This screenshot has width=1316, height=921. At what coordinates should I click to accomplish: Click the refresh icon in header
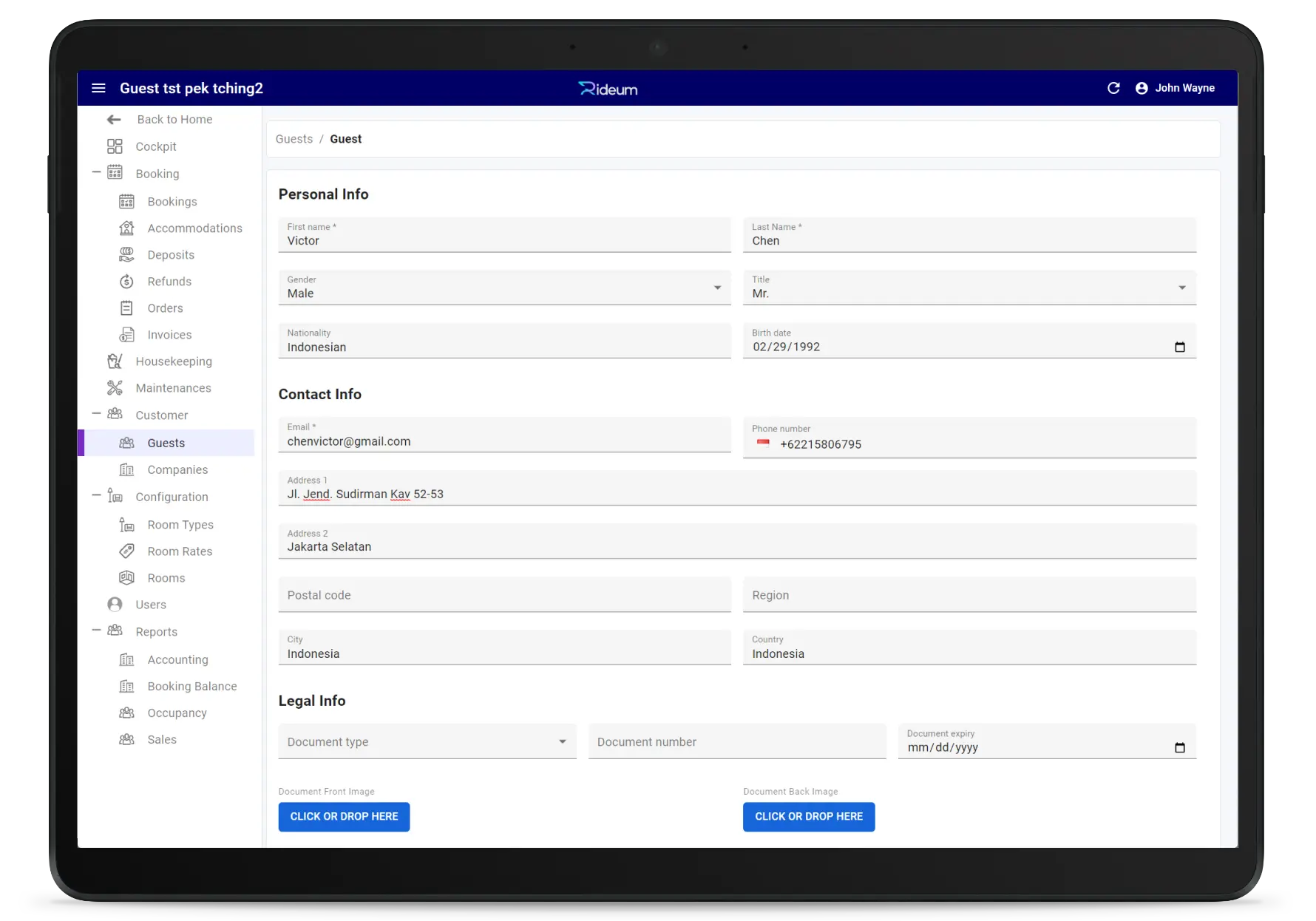(1113, 88)
